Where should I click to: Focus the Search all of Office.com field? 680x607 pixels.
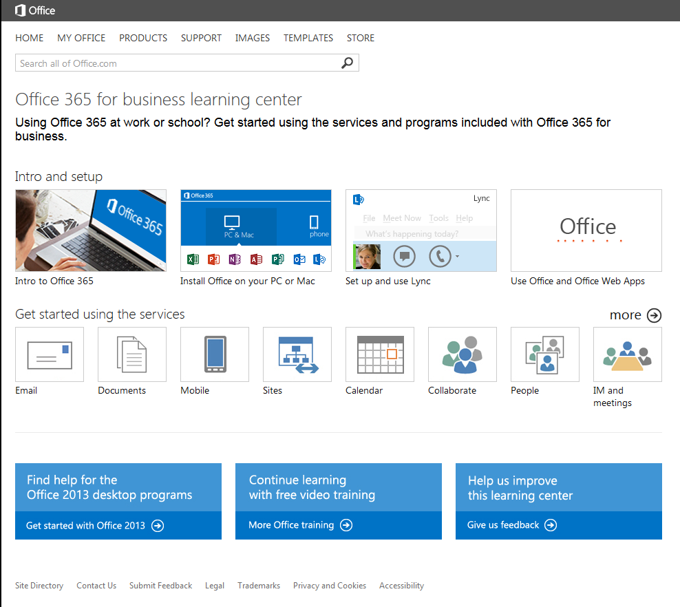point(176,63)
